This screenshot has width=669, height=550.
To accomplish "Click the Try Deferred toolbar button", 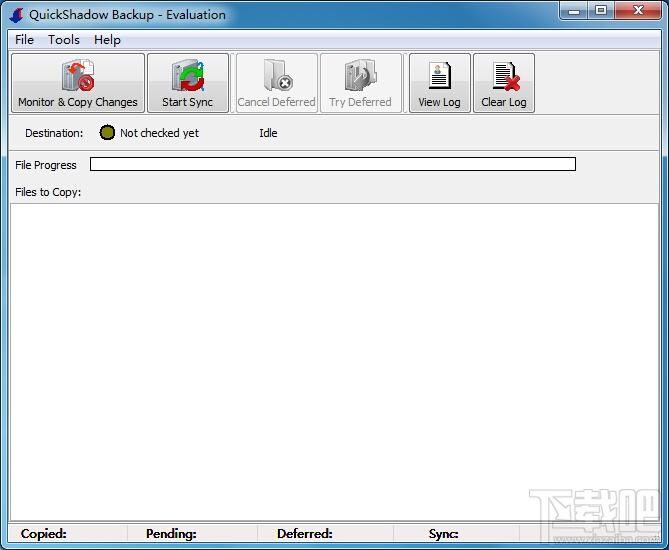I will pos(361,83).
